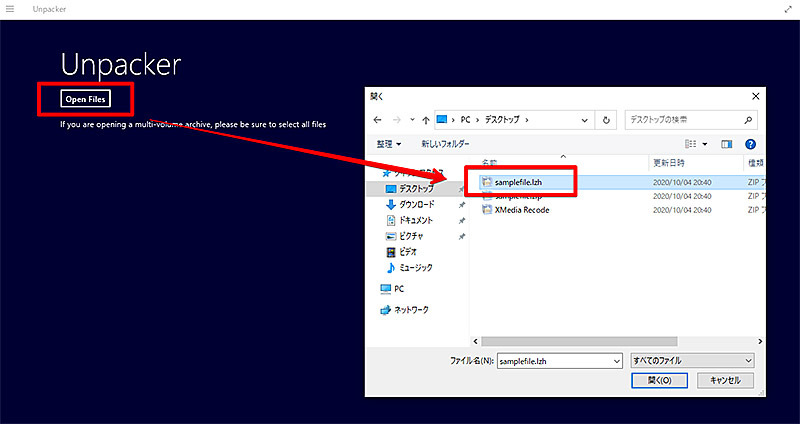Click the ネットワーク network icon
800x424 pixels.
(x=386, y=310)
